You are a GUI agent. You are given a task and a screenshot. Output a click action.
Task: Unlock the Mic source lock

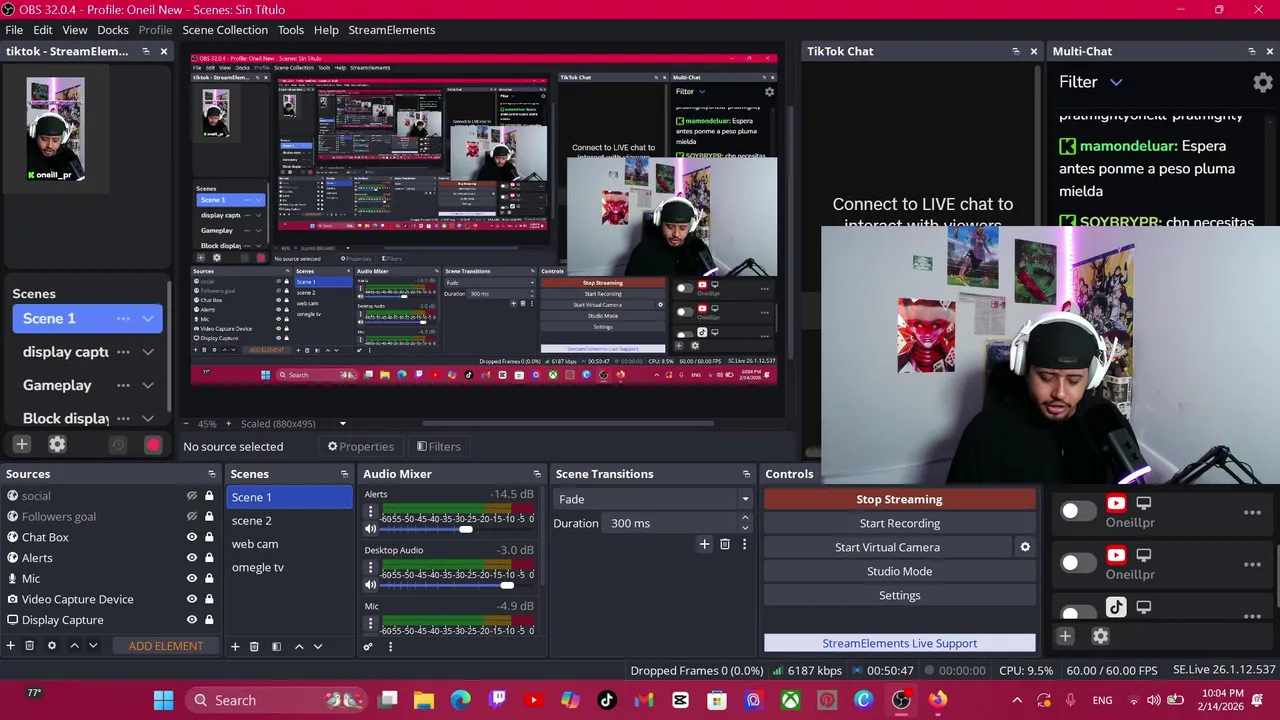209,578
